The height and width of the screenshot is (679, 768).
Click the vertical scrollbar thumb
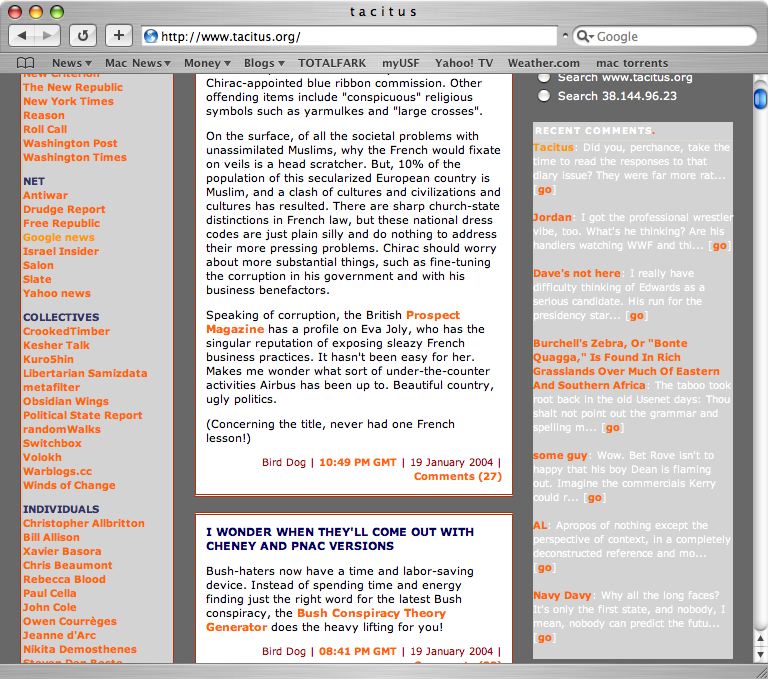click(x=760, y=99)
